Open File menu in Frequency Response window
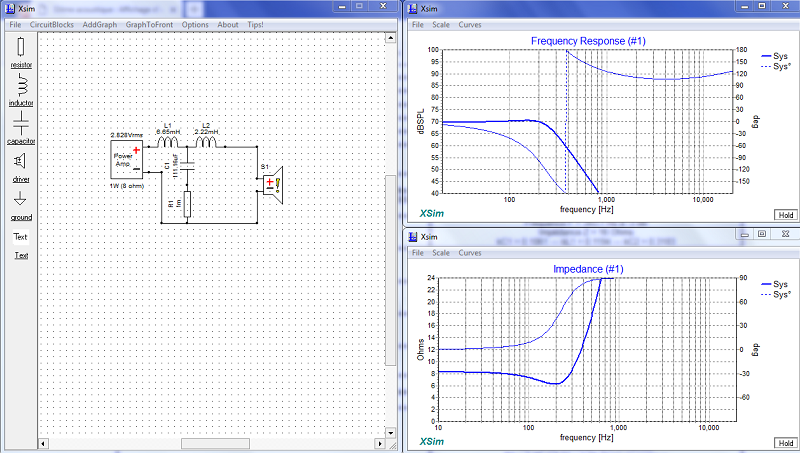 [x=418, y=24]
